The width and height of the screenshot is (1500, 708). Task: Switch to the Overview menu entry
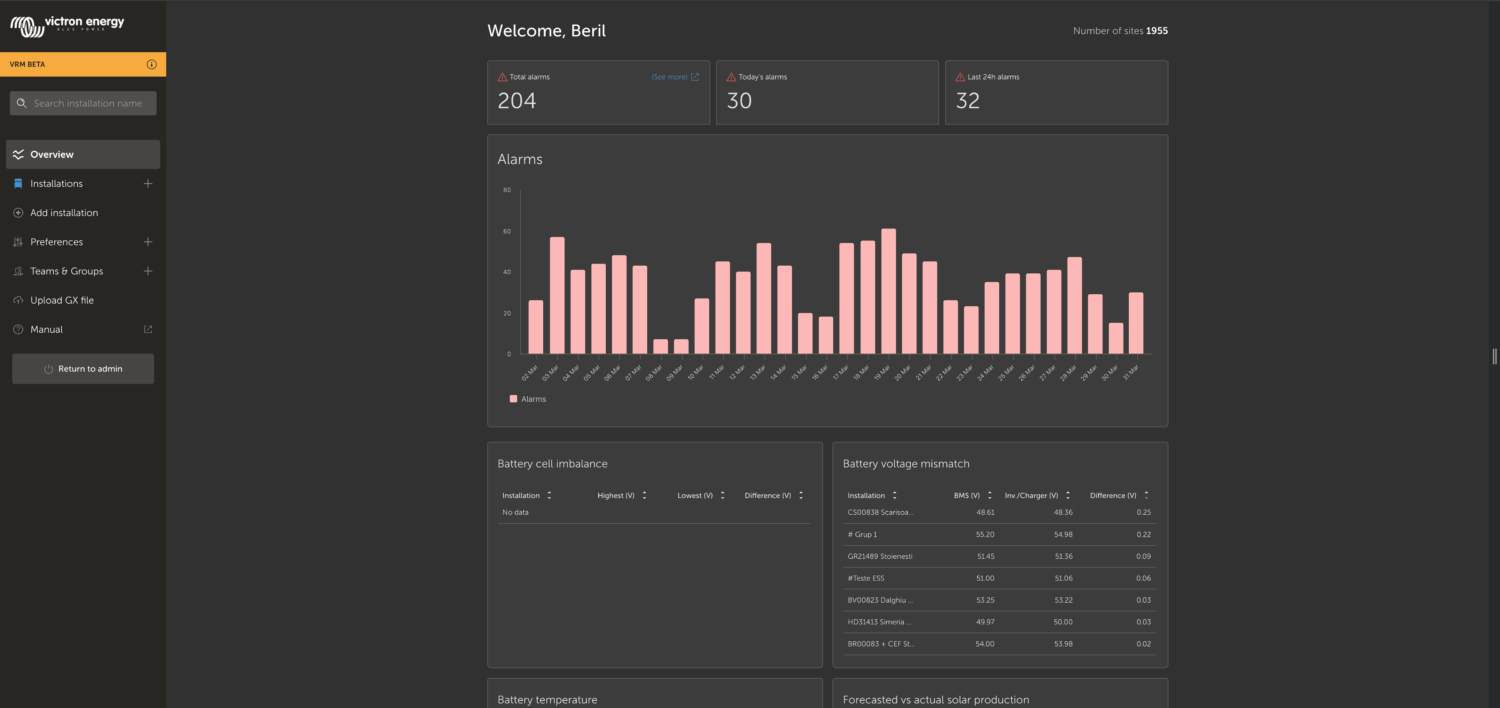click(53, 154)
